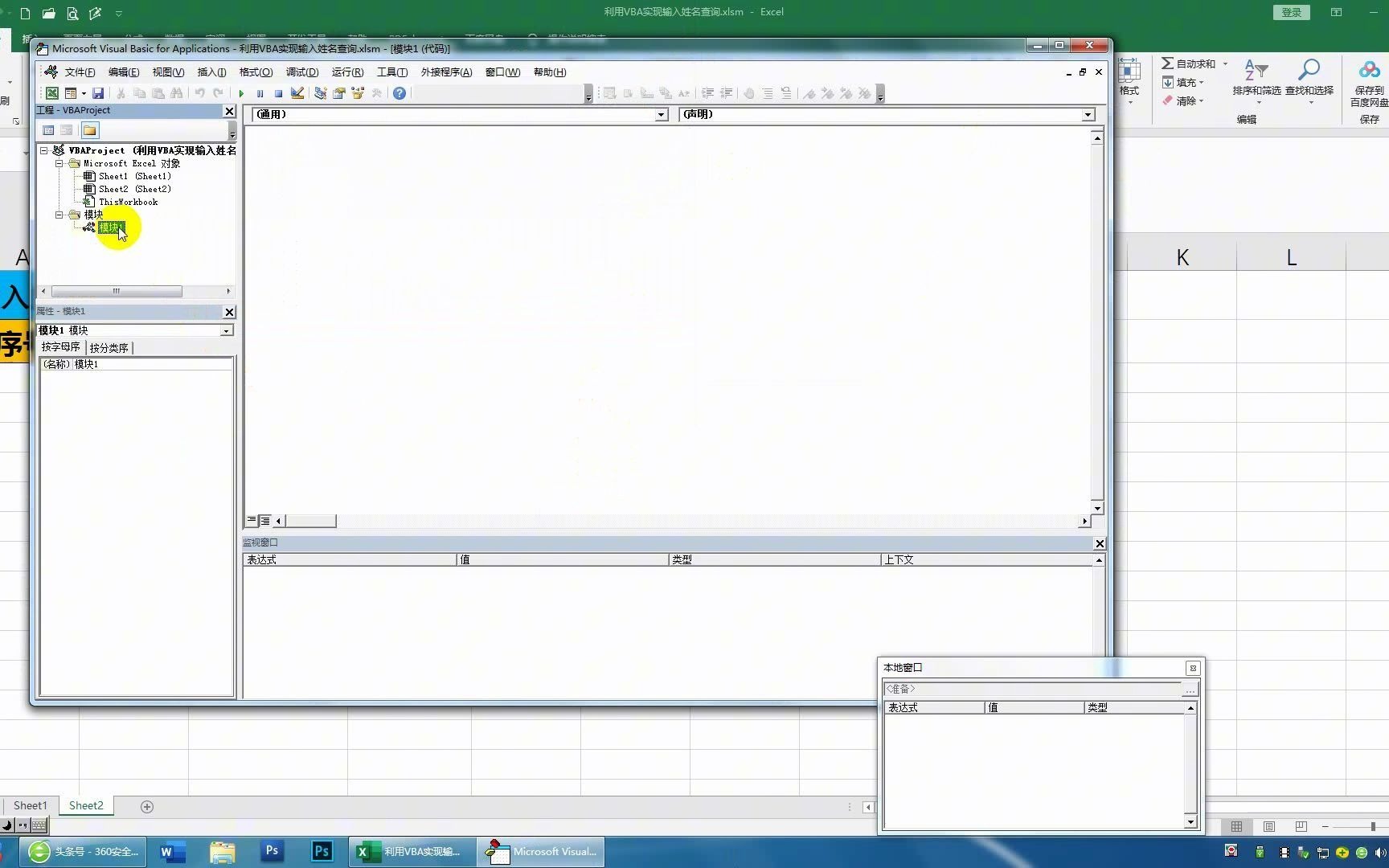Switch to Full Module View at code window bottom
This screenshot has width=1389, height=868.
click(x=264, y=521)
